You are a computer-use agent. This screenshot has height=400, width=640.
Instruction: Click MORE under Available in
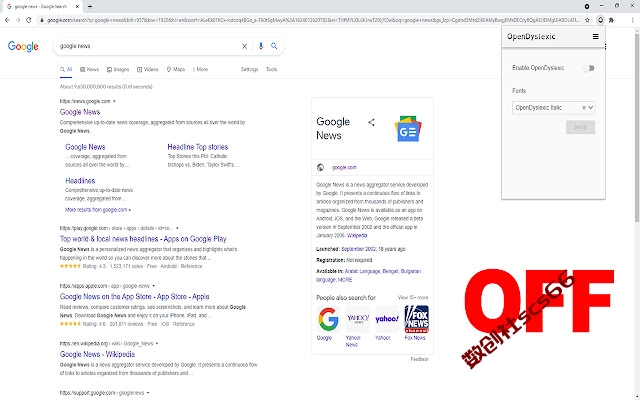[345, 280]
